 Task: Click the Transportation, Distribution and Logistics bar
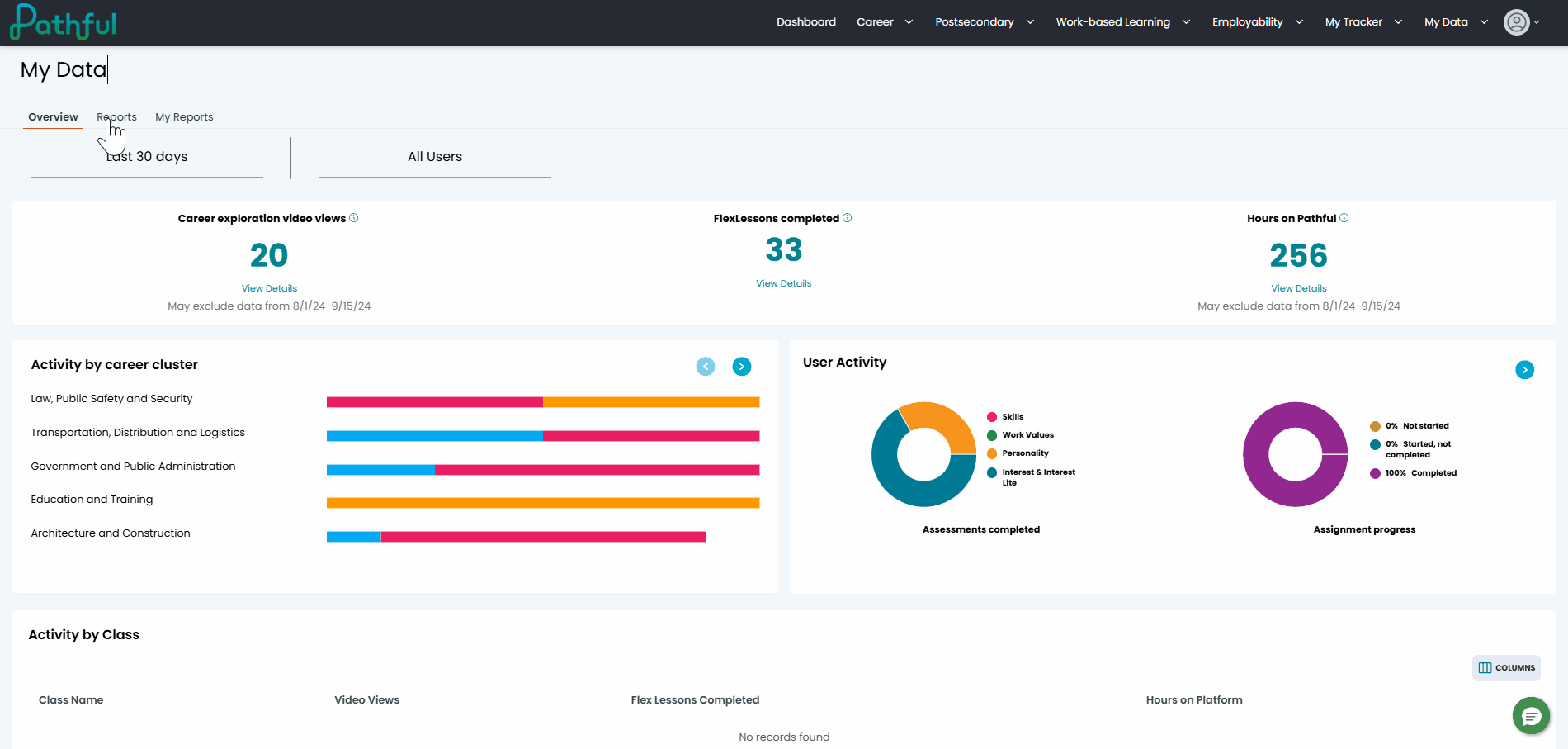click(x=543, y=436)
